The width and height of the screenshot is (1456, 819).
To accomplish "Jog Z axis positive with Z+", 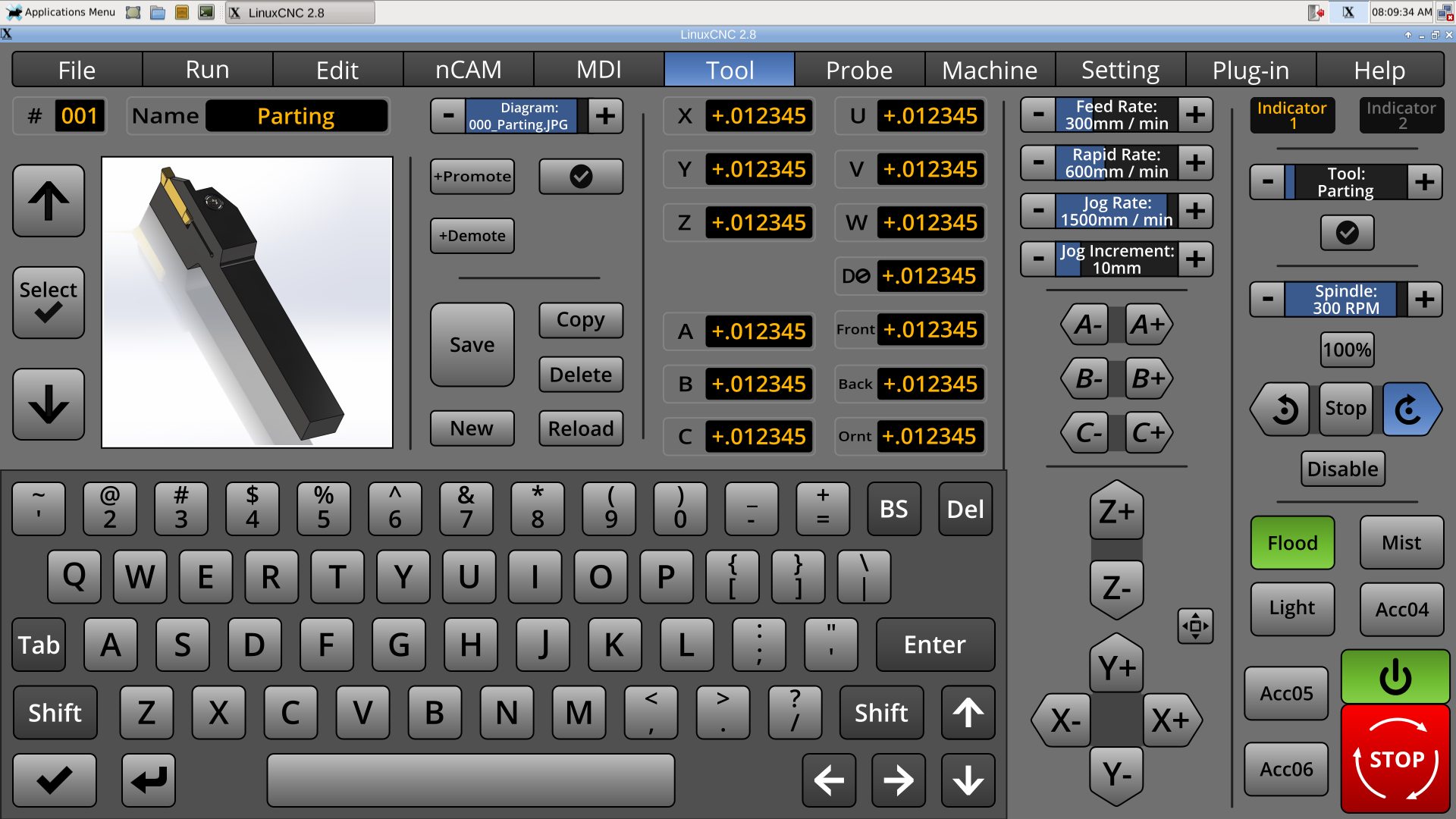I will 1116,512.
